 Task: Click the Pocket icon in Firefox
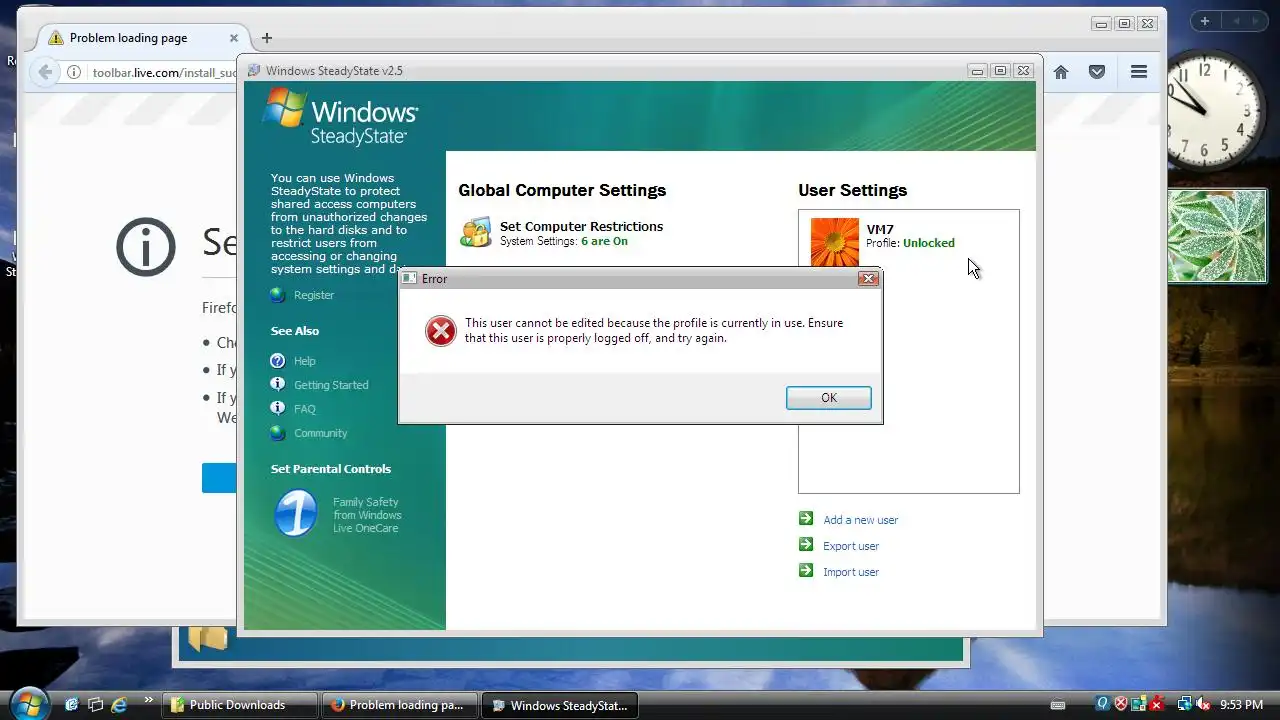1097,72
